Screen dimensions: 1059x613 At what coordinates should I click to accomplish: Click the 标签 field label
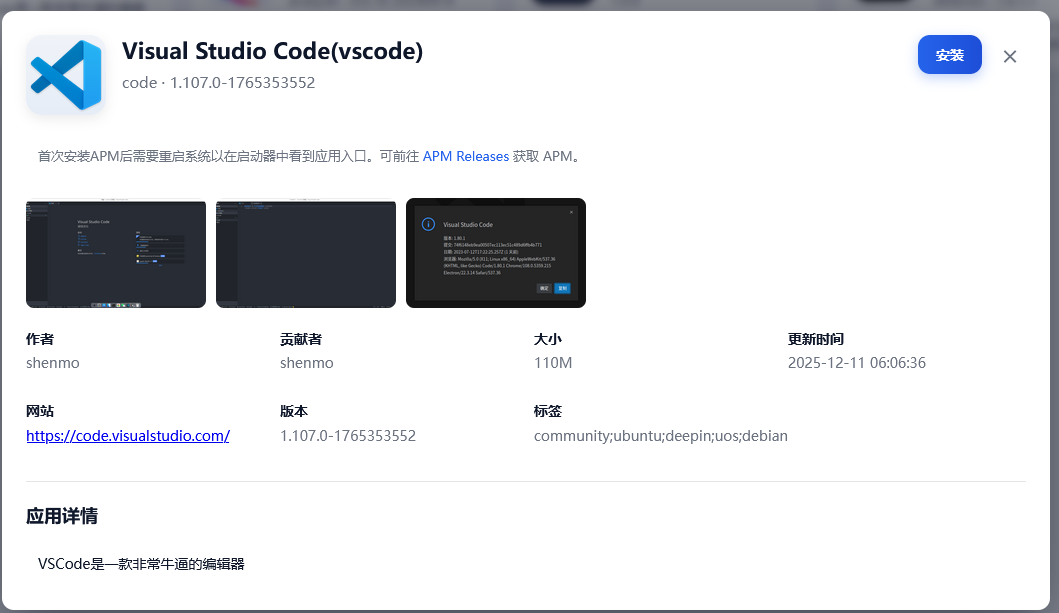[548, 412]
